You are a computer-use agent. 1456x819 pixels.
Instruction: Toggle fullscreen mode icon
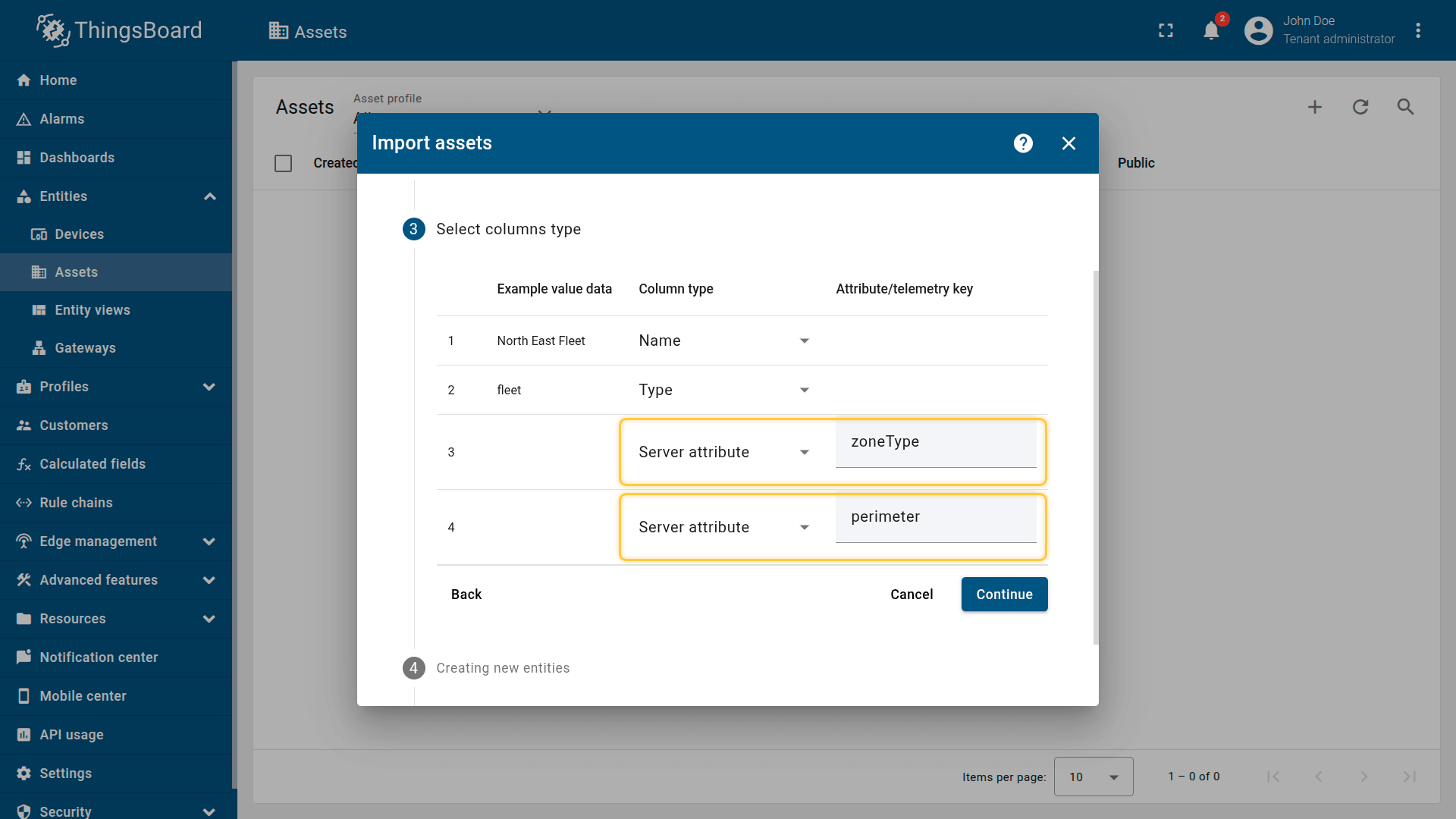[1166, 31]
